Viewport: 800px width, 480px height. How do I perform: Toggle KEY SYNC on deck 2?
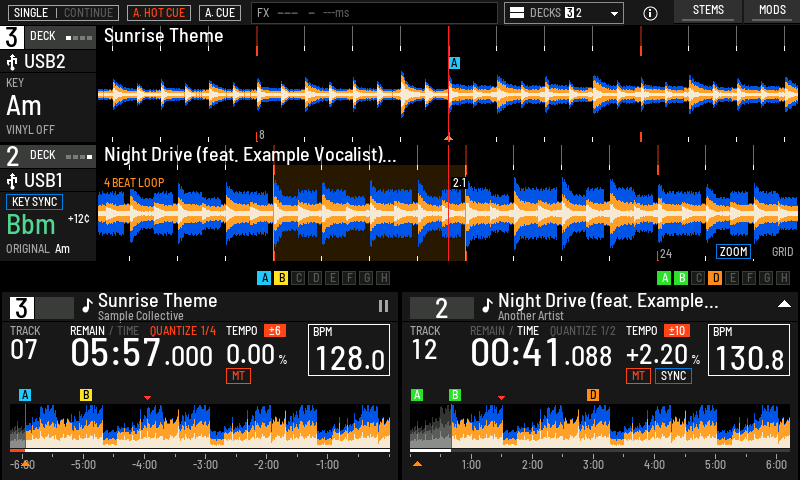point(34,202)
